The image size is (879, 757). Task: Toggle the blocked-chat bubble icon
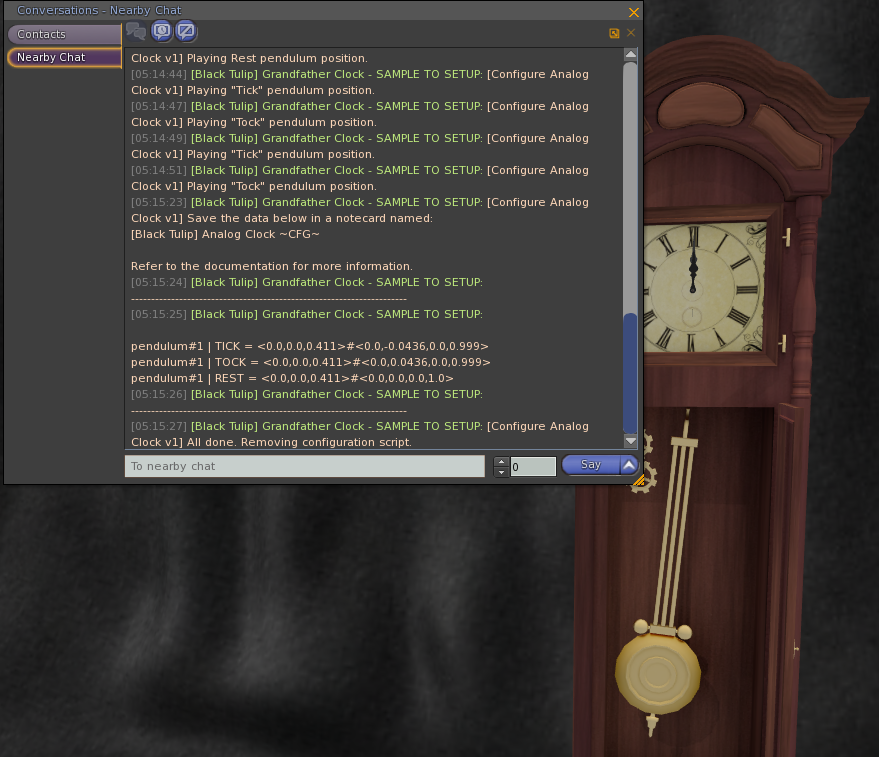[186, 31]
